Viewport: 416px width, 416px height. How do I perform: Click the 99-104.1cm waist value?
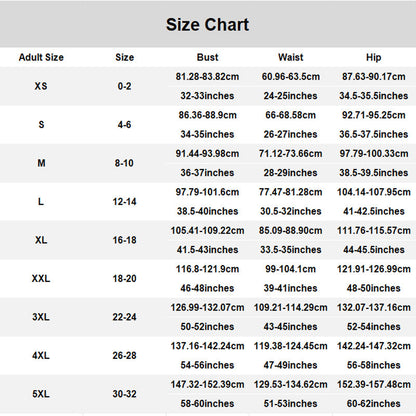(291, 269)
